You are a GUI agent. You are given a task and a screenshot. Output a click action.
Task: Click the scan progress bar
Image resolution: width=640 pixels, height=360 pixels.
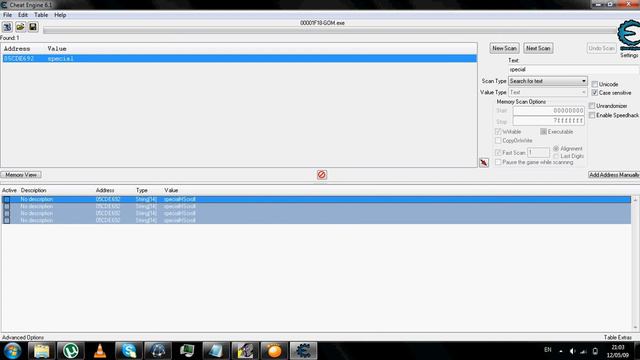pyautogui.click(x=330, y=31)
